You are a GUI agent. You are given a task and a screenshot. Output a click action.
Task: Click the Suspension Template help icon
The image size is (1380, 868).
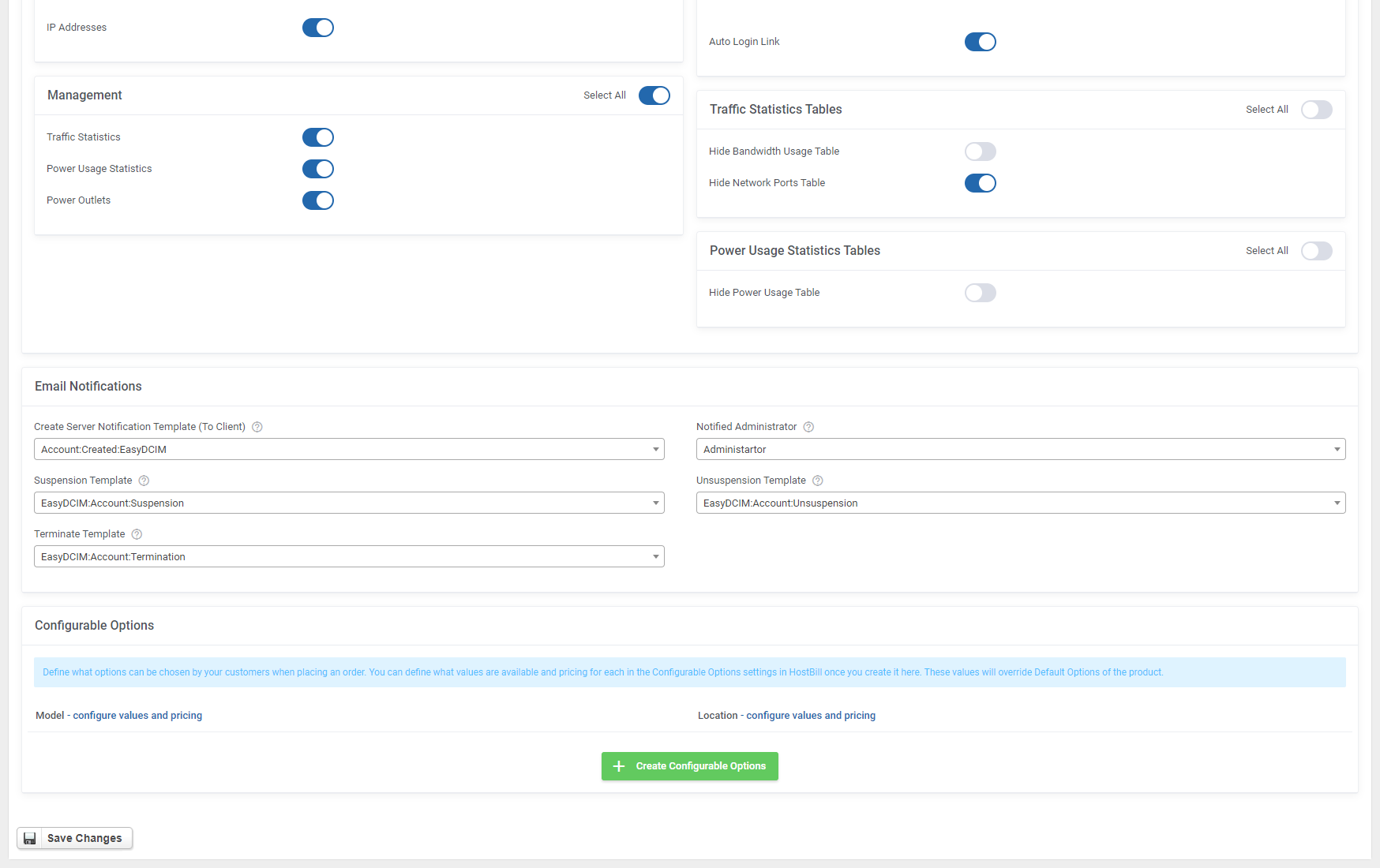[x=144, y=481]
